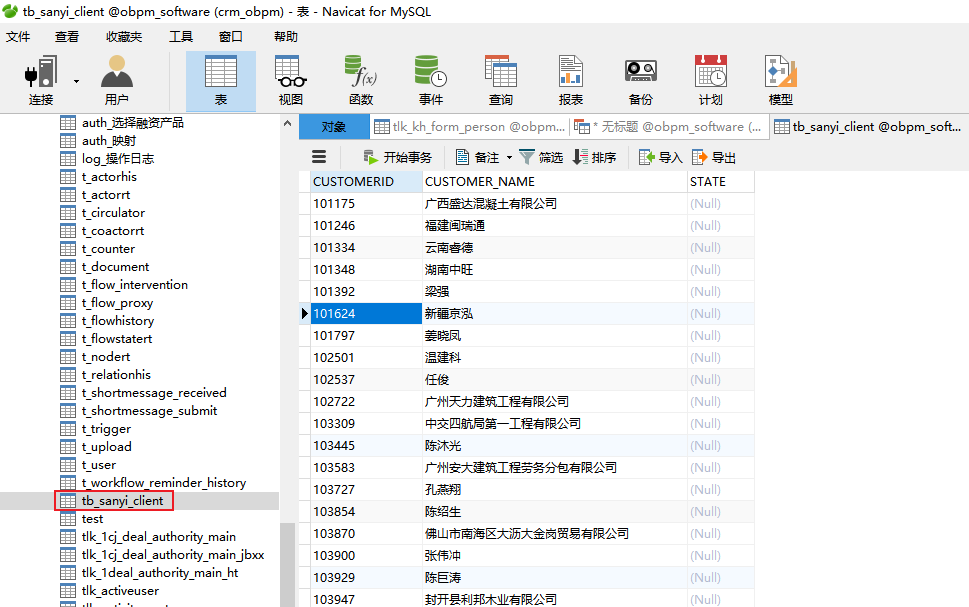Screen dimensions: 969x607
Task: Click the tree scrollbar up arrow
Action: (x=287, y=123)
